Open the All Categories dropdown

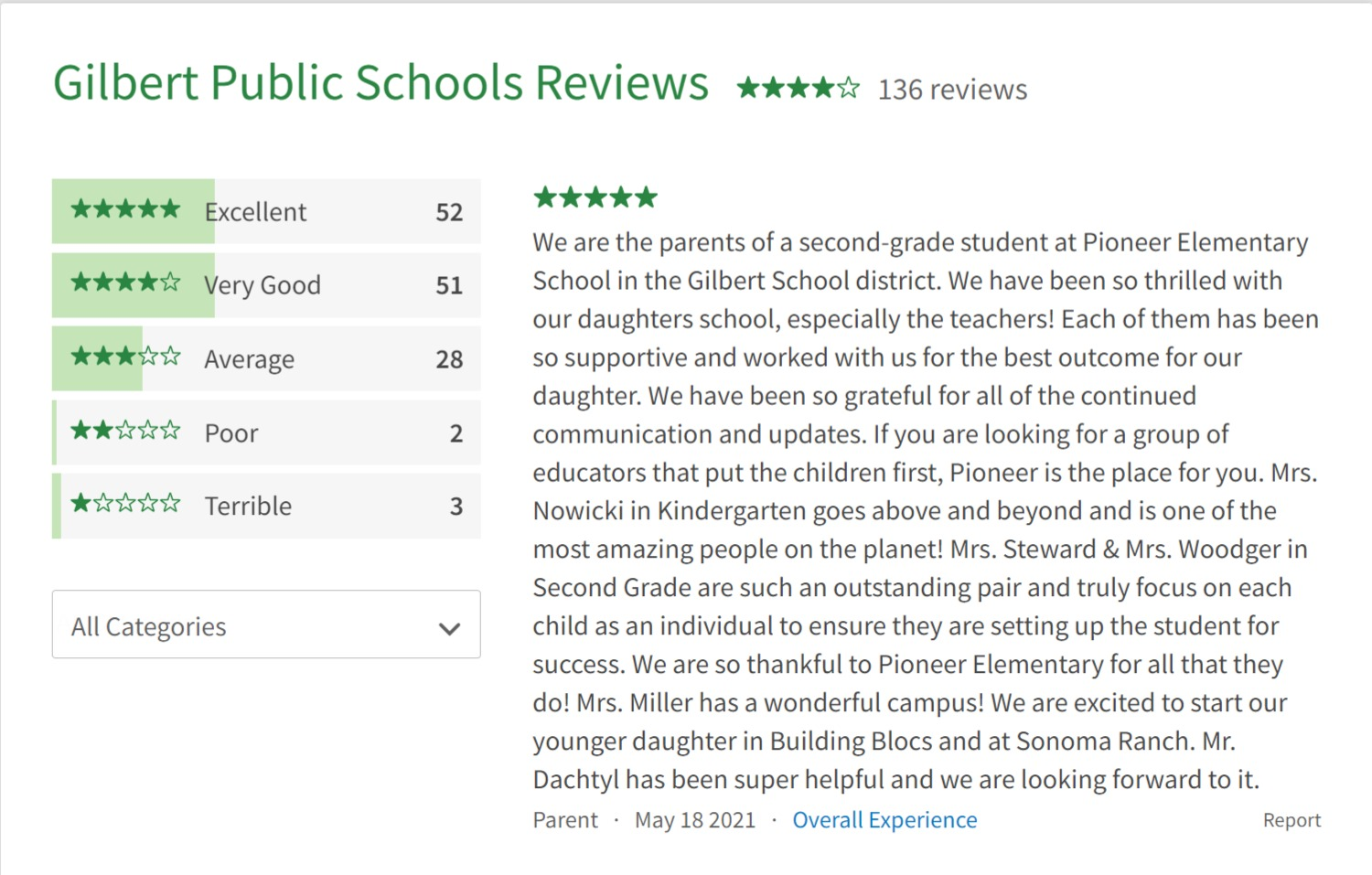[266, 625]
